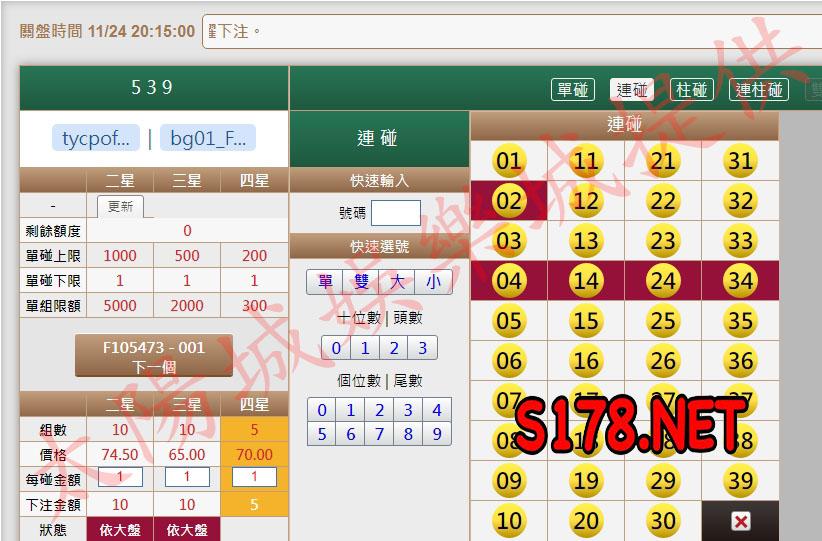Click the top announcement text box
This screenshot has height=541, width=822.
click(x=512, y=32)
